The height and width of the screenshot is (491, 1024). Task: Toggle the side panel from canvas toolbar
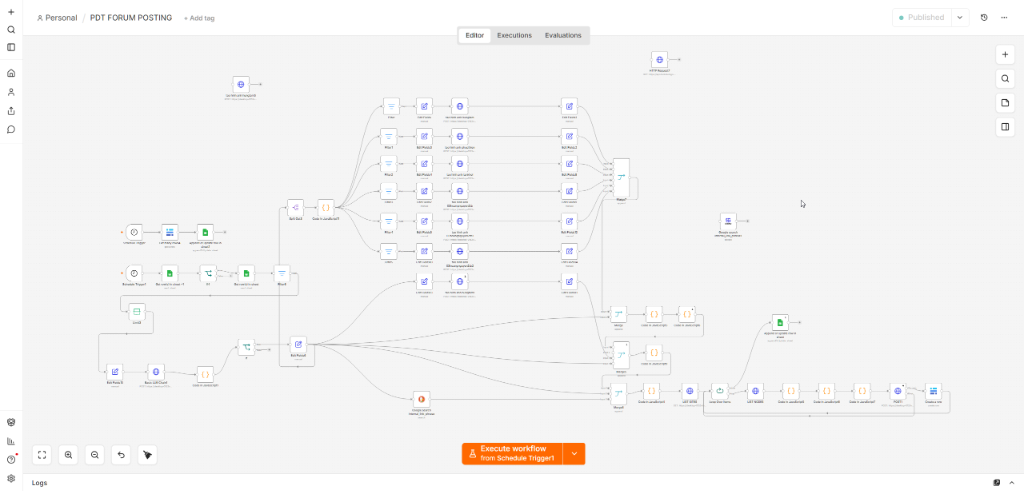(1005, 127)
